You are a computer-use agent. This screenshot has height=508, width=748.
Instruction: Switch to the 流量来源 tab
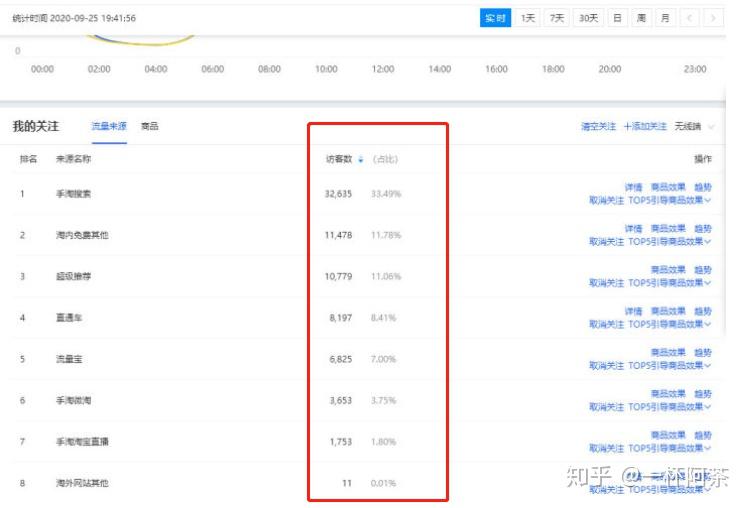pos(109,126)
